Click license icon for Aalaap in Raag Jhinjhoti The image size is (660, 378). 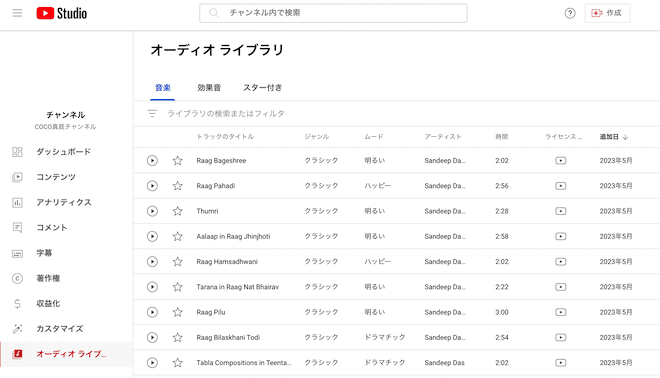tap(561, 236)
